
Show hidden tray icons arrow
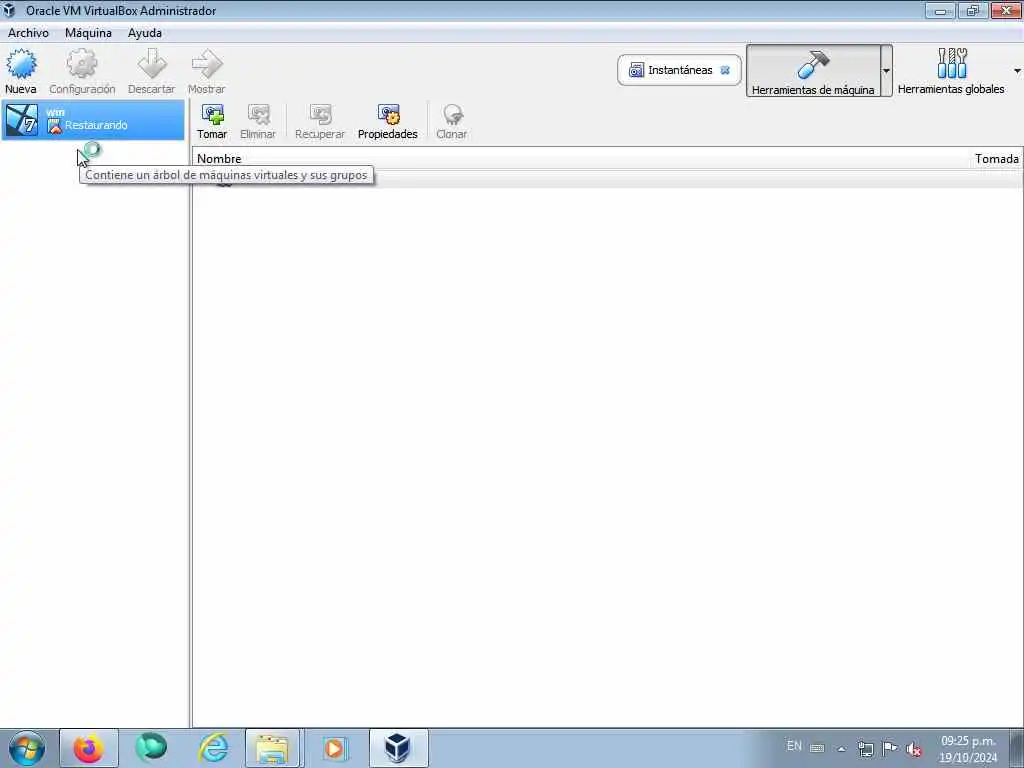point(841,750)
